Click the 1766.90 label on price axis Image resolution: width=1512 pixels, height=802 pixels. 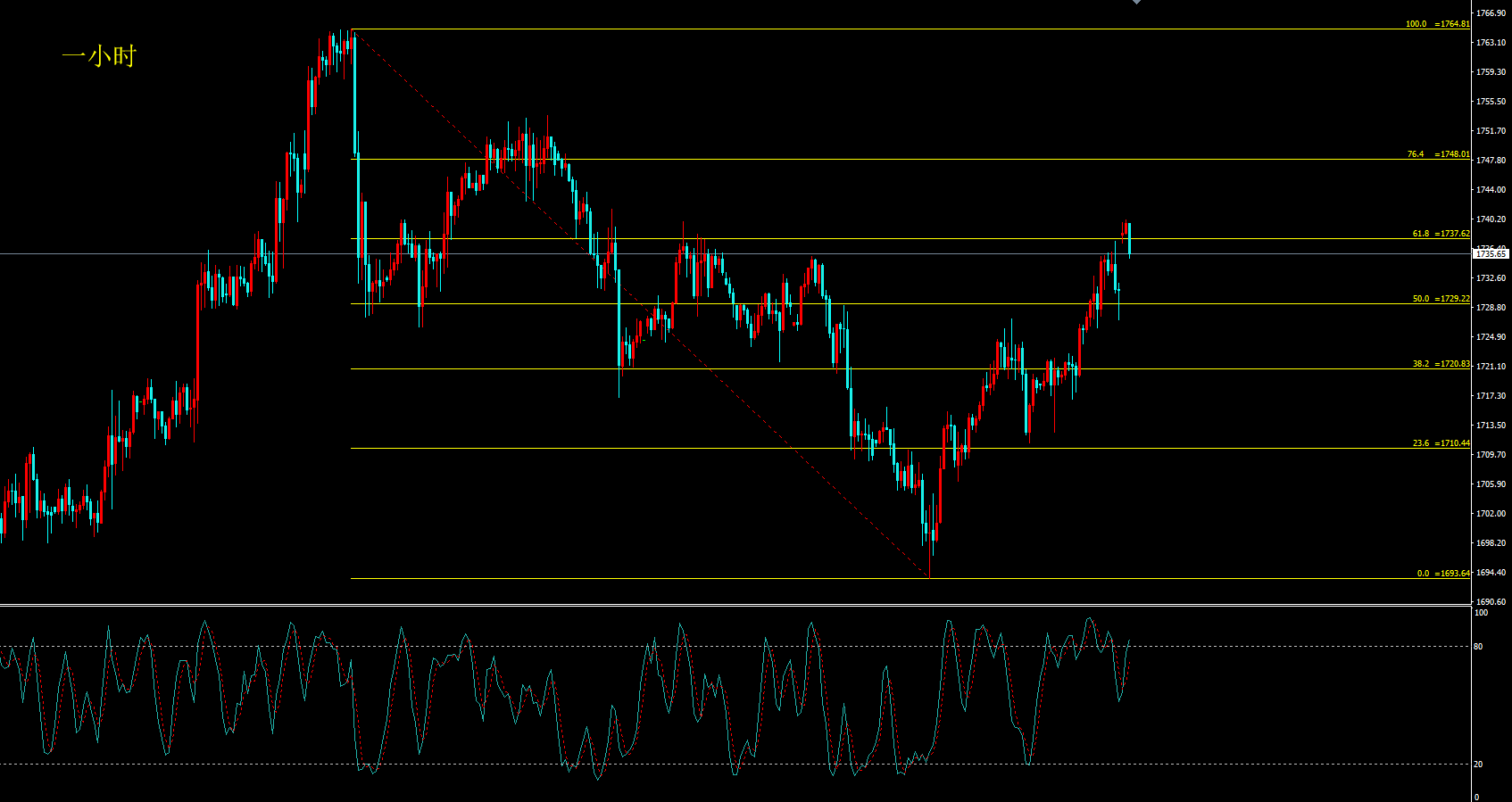click(x=1491, y=13)
